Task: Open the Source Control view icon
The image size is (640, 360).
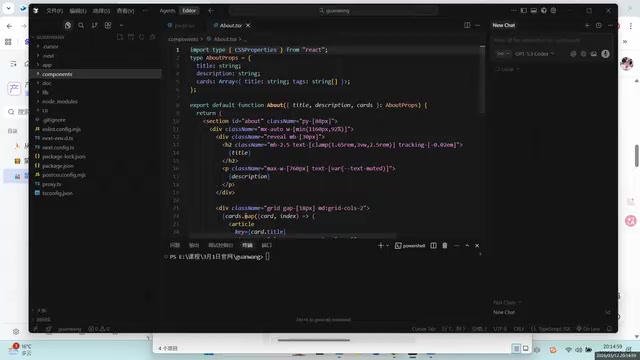Action: [x=95, y=25]
